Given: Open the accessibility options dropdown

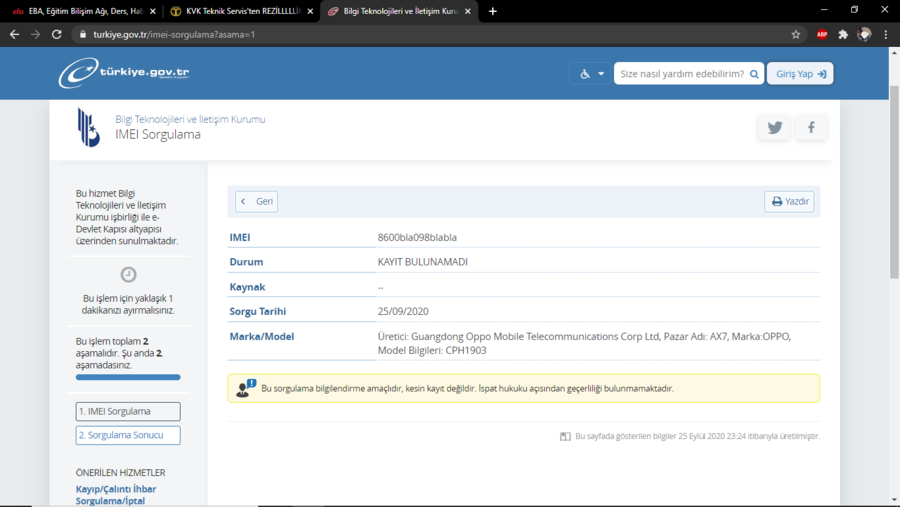Looking at the screenshot, I should 591,73.
